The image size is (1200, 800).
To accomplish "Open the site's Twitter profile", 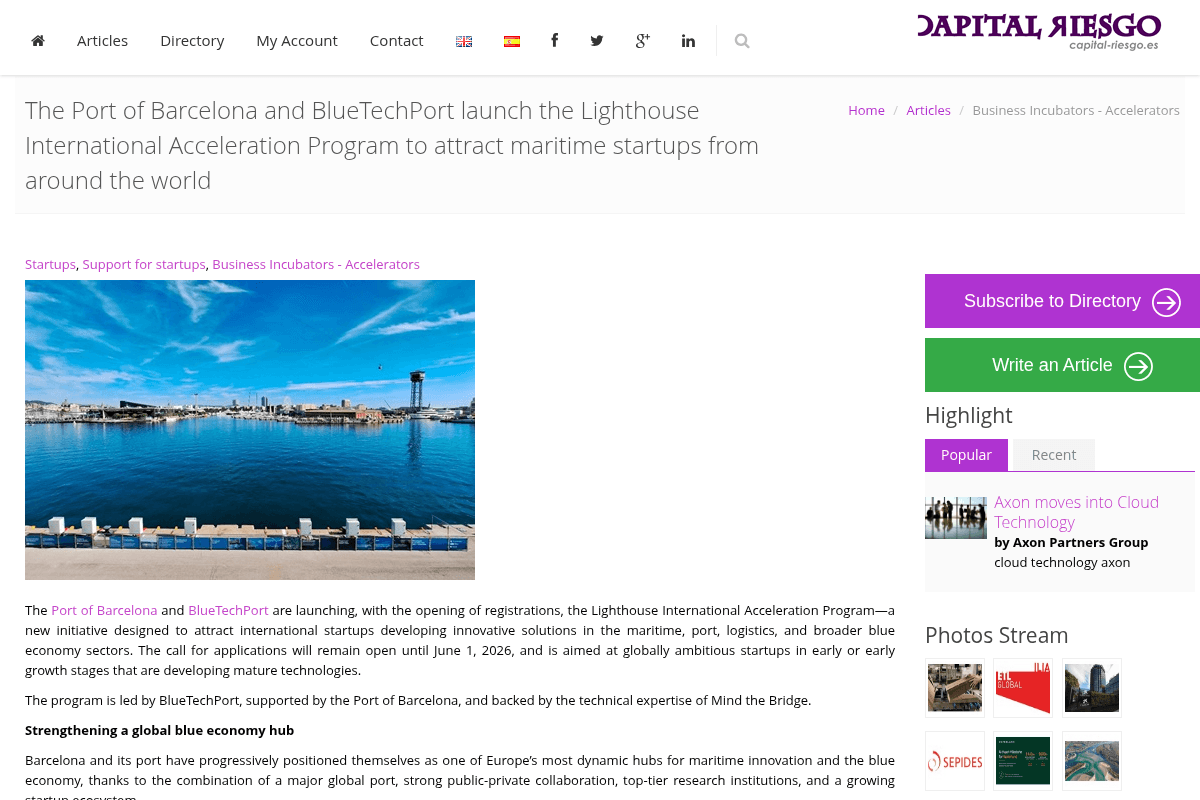I will (x=597, y=40).
